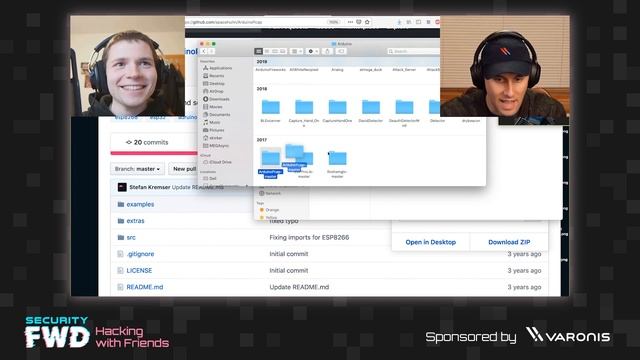640x360 pixels.
Task: Click the Orange tag in rear Finder
Action: [x=269, y=210]
